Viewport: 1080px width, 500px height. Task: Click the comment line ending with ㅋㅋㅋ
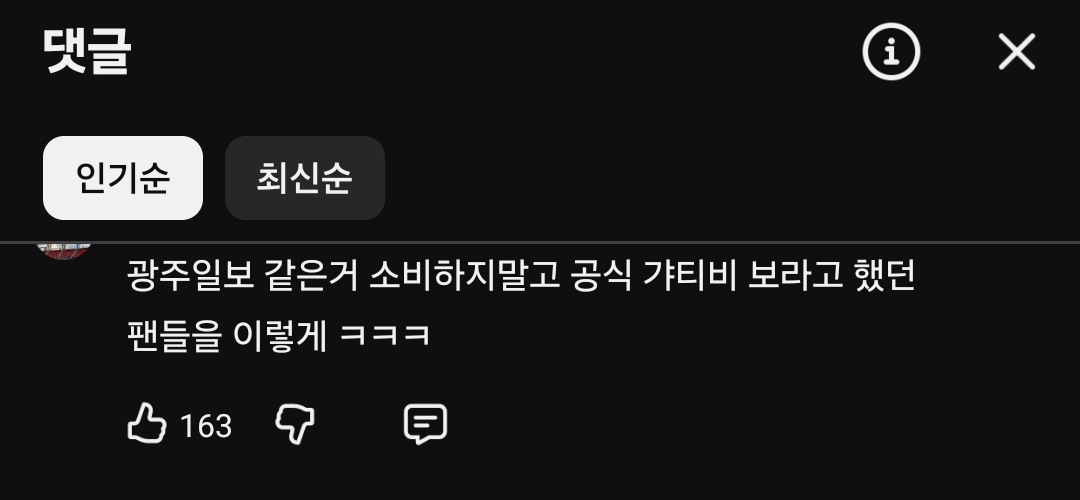[279, 336]
